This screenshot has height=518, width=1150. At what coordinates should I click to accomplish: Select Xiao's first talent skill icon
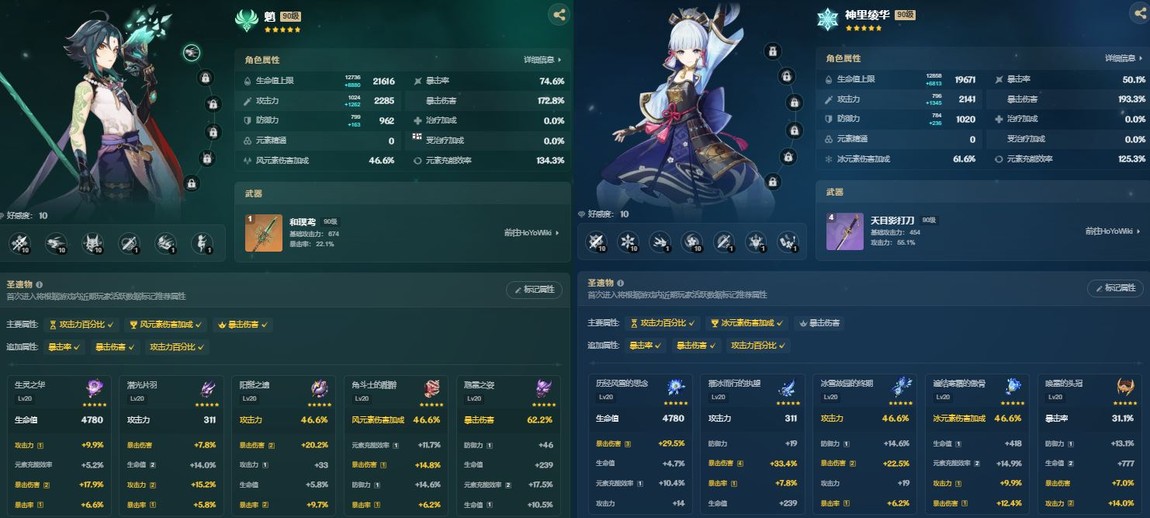(x=19, y=244)
